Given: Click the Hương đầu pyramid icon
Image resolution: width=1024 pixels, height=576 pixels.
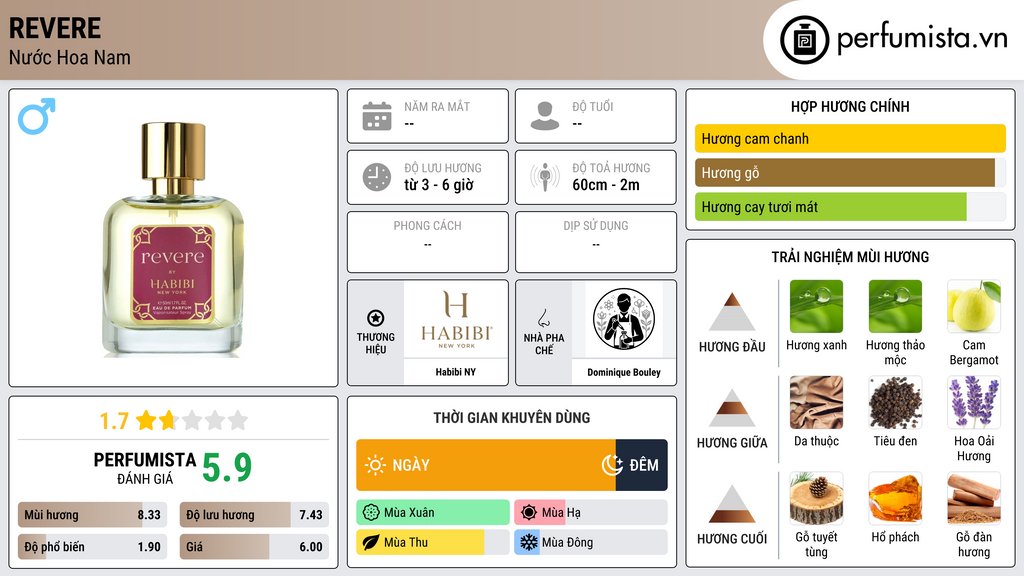Looking at the screenshot, I should click(732, 312).
